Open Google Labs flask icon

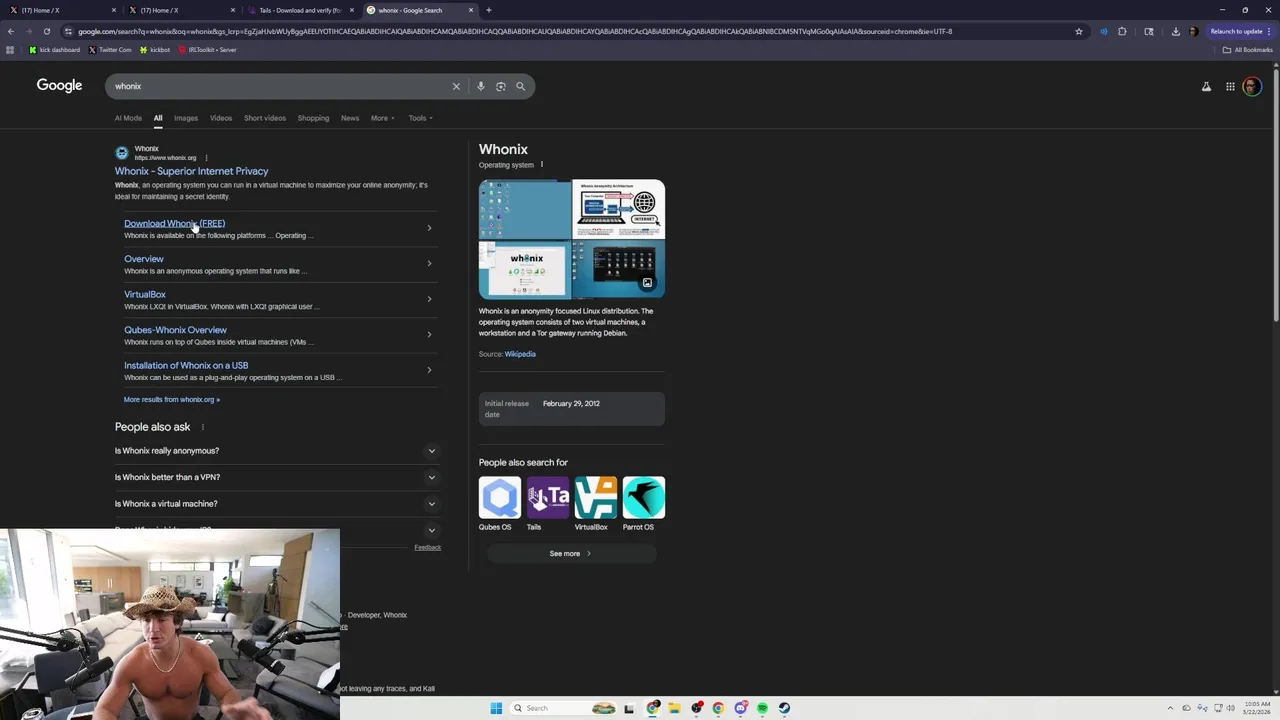[1206, 87]
